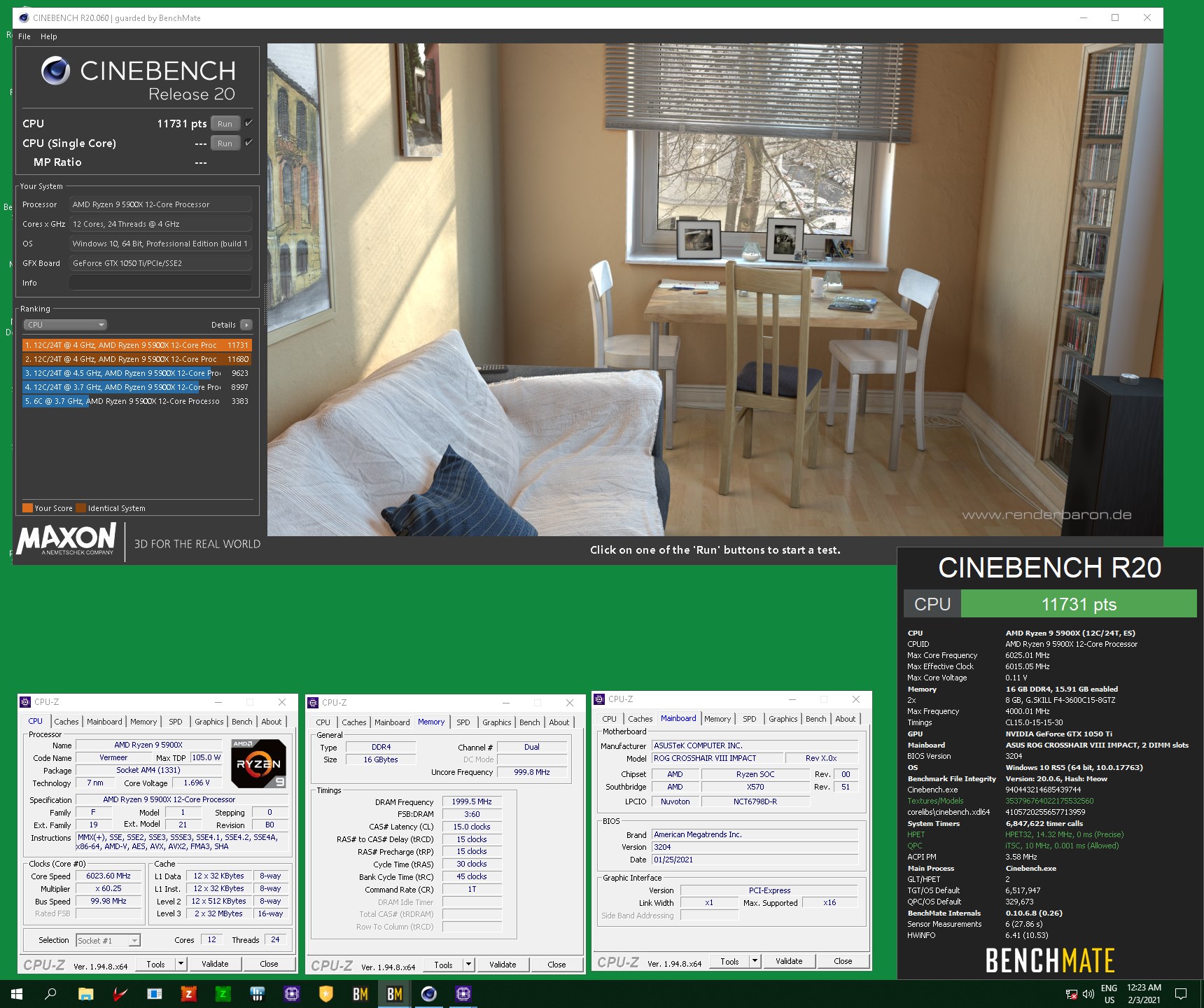Open the orange Z taskbar app

[x=188, y=994]
